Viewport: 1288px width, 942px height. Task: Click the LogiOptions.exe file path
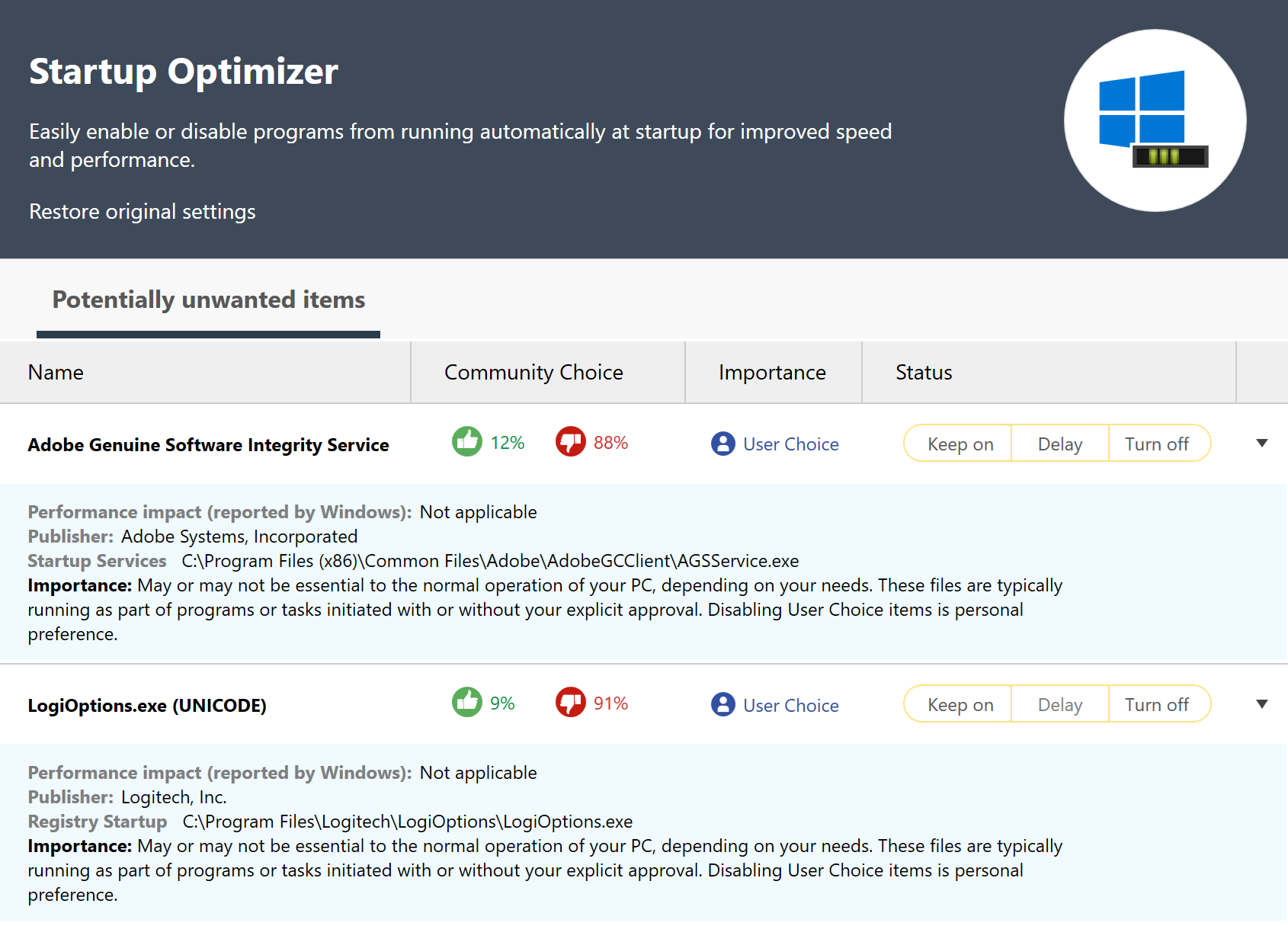(408, 822)
